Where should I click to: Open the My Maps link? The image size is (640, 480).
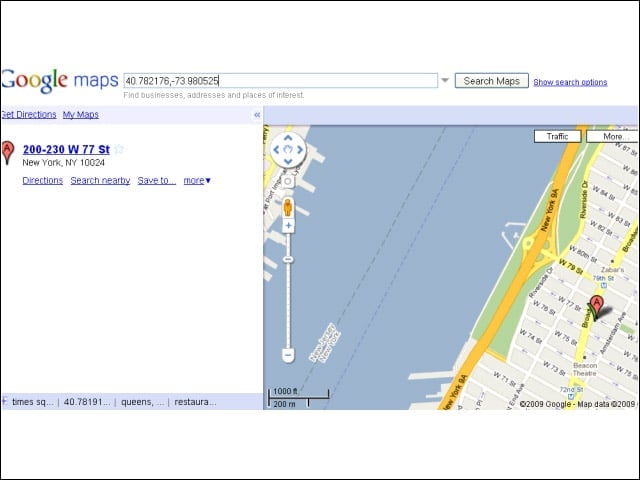(x=81, y=115)
